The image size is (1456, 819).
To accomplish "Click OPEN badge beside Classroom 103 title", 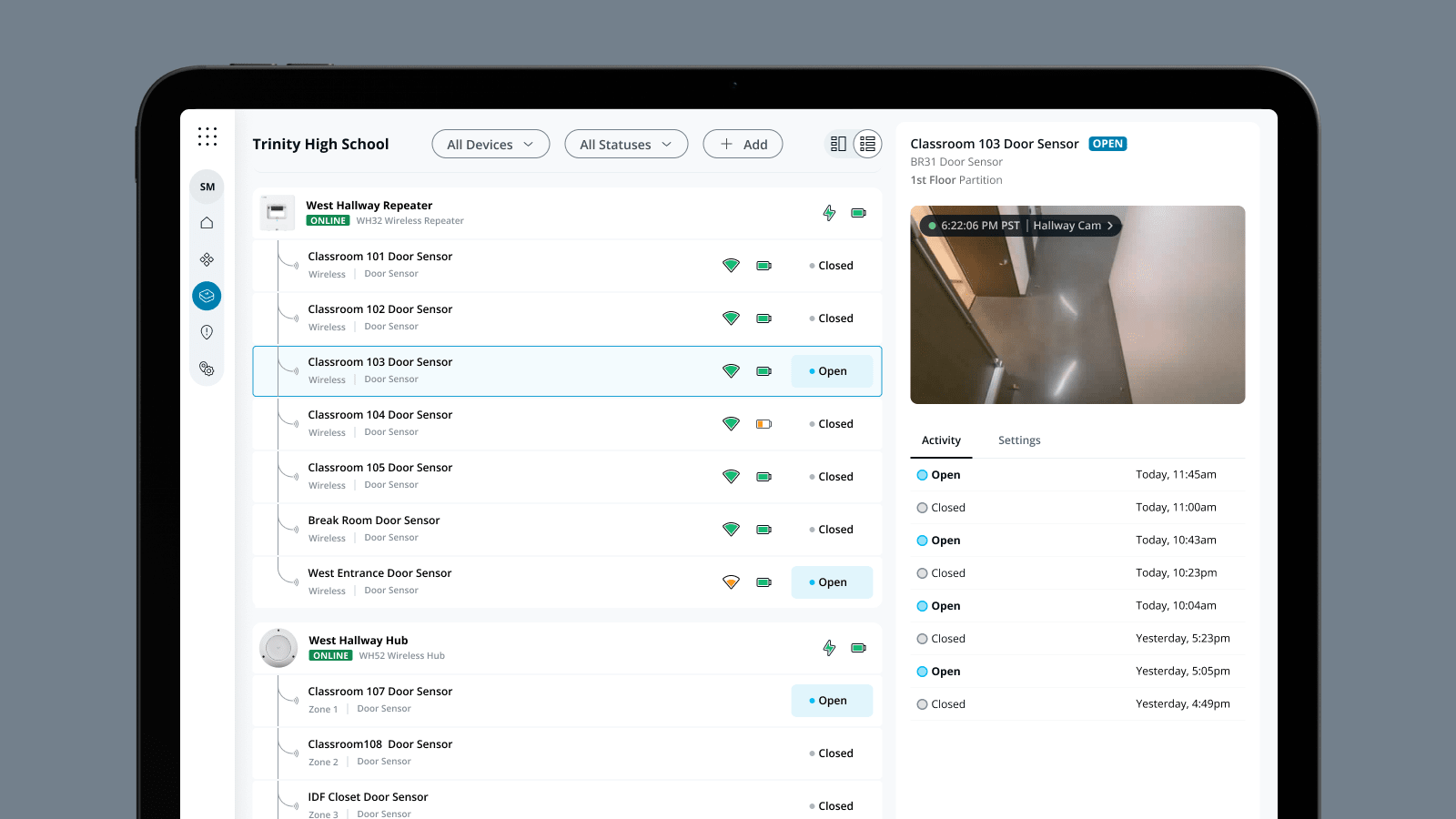I will (x=1107, y=144).
